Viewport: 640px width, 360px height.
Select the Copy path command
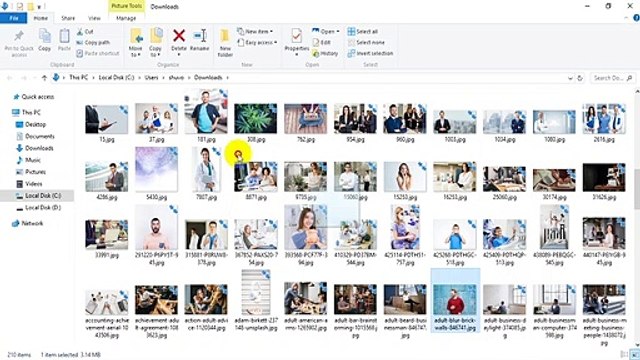click(x=93, y=42)
